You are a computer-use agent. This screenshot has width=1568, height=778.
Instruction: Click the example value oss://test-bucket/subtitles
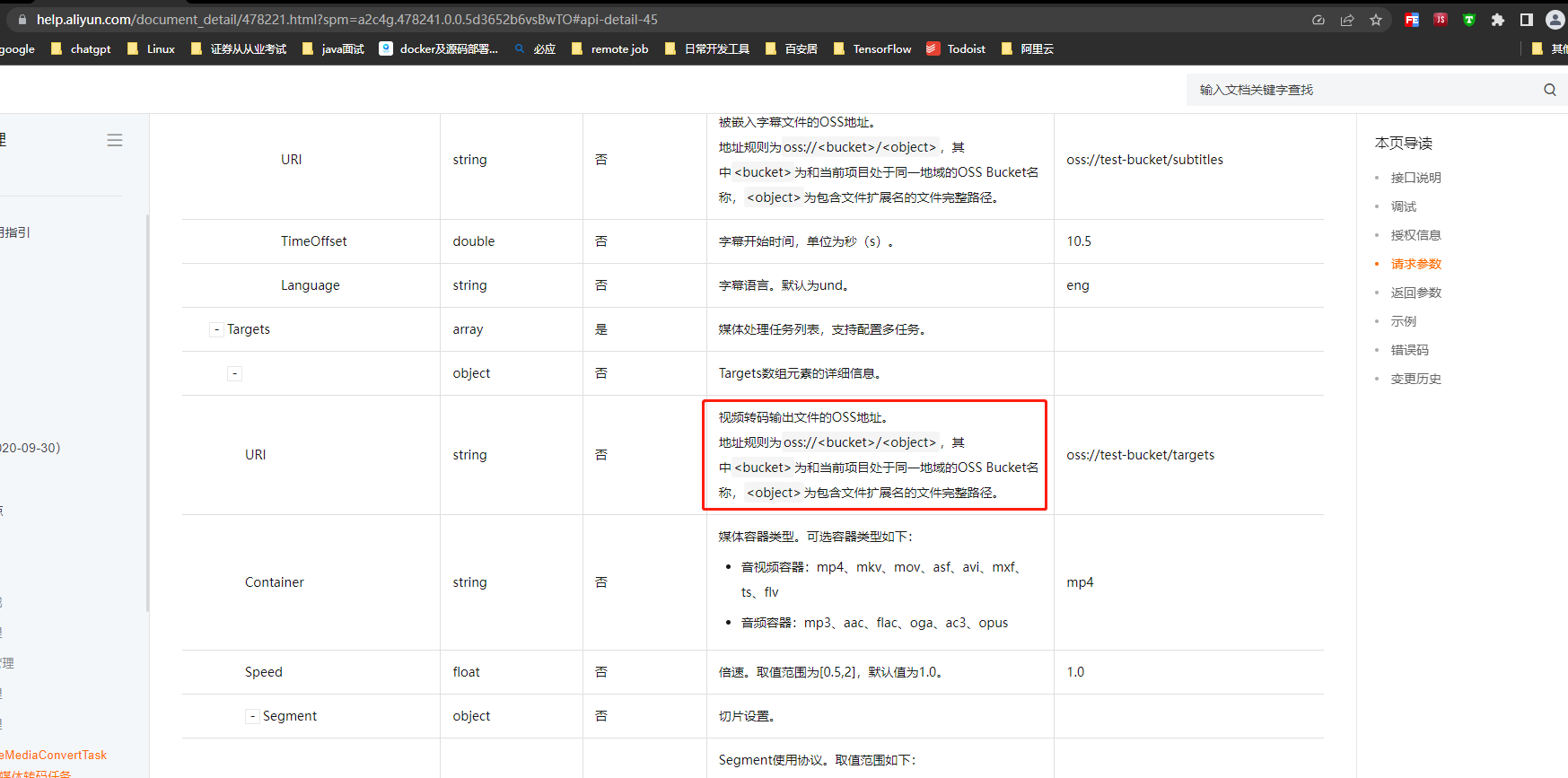[1144, 160]
